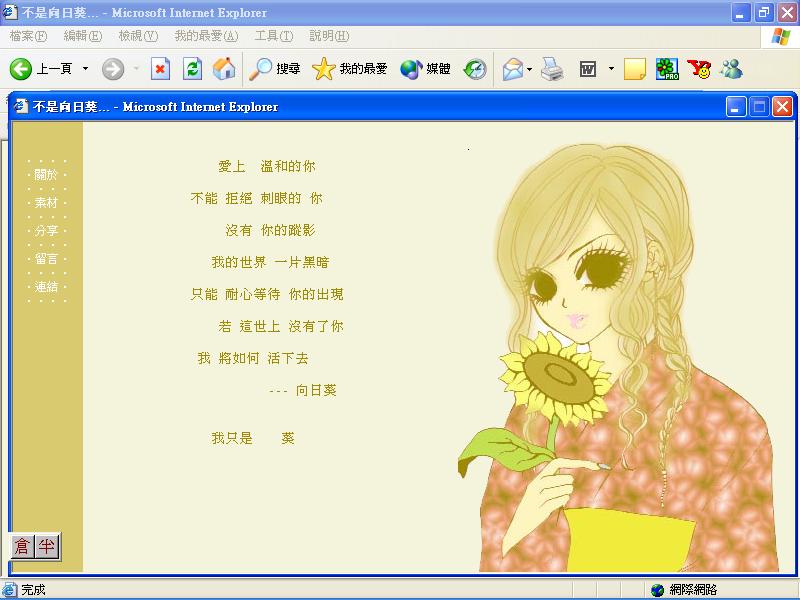Click the Refresh page icon
This screenshot has height=600, width=800.
click(x=192, y=69)
